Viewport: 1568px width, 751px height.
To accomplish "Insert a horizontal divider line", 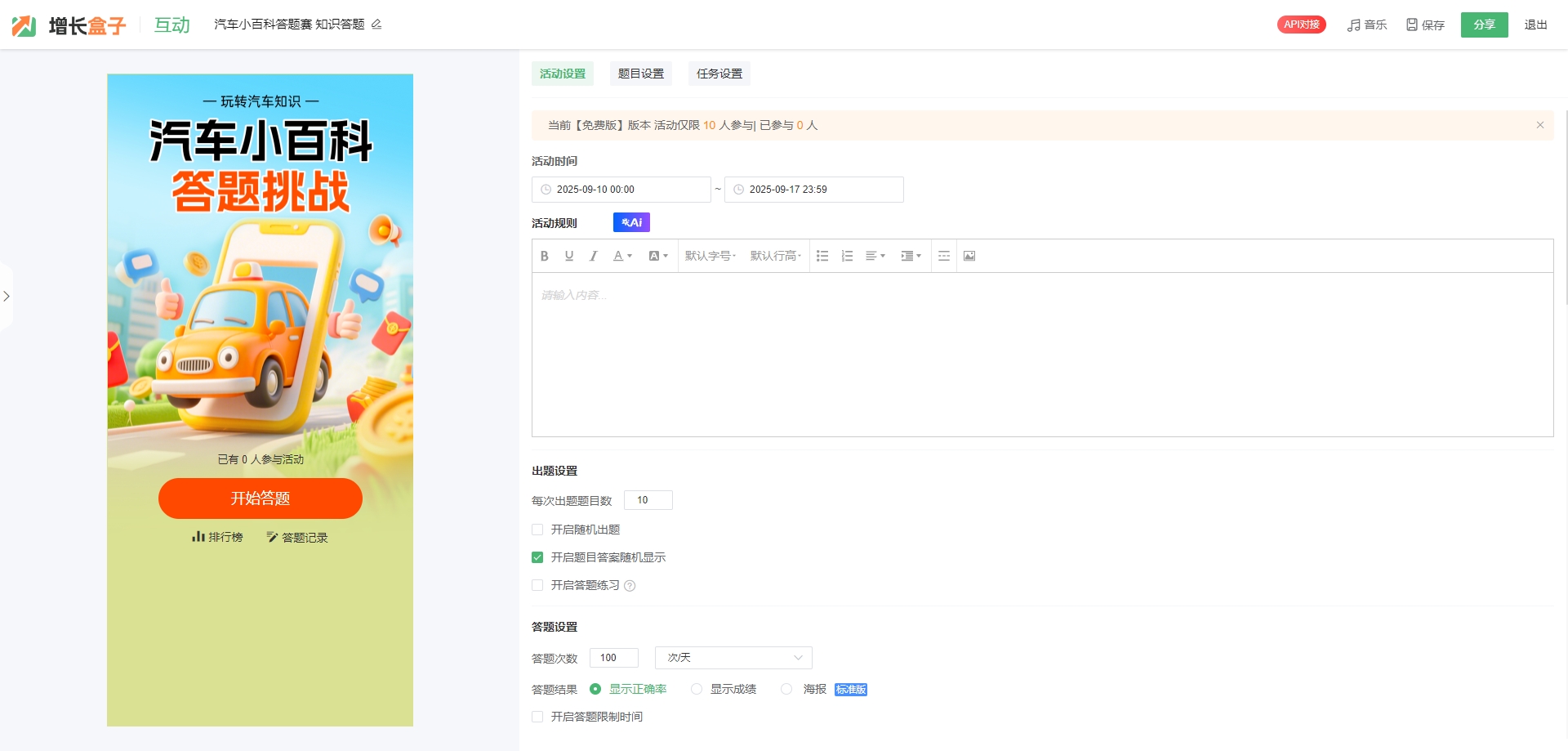I will click(x=944, y=256).
